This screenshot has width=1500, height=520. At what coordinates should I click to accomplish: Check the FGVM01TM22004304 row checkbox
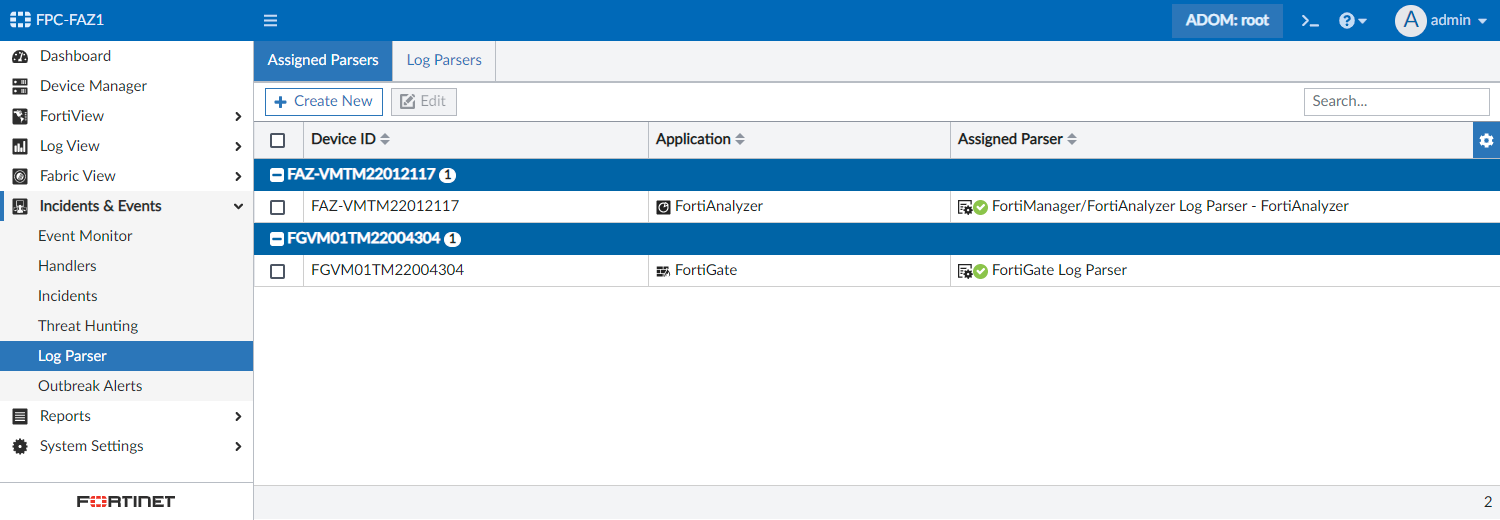(278, 271)
